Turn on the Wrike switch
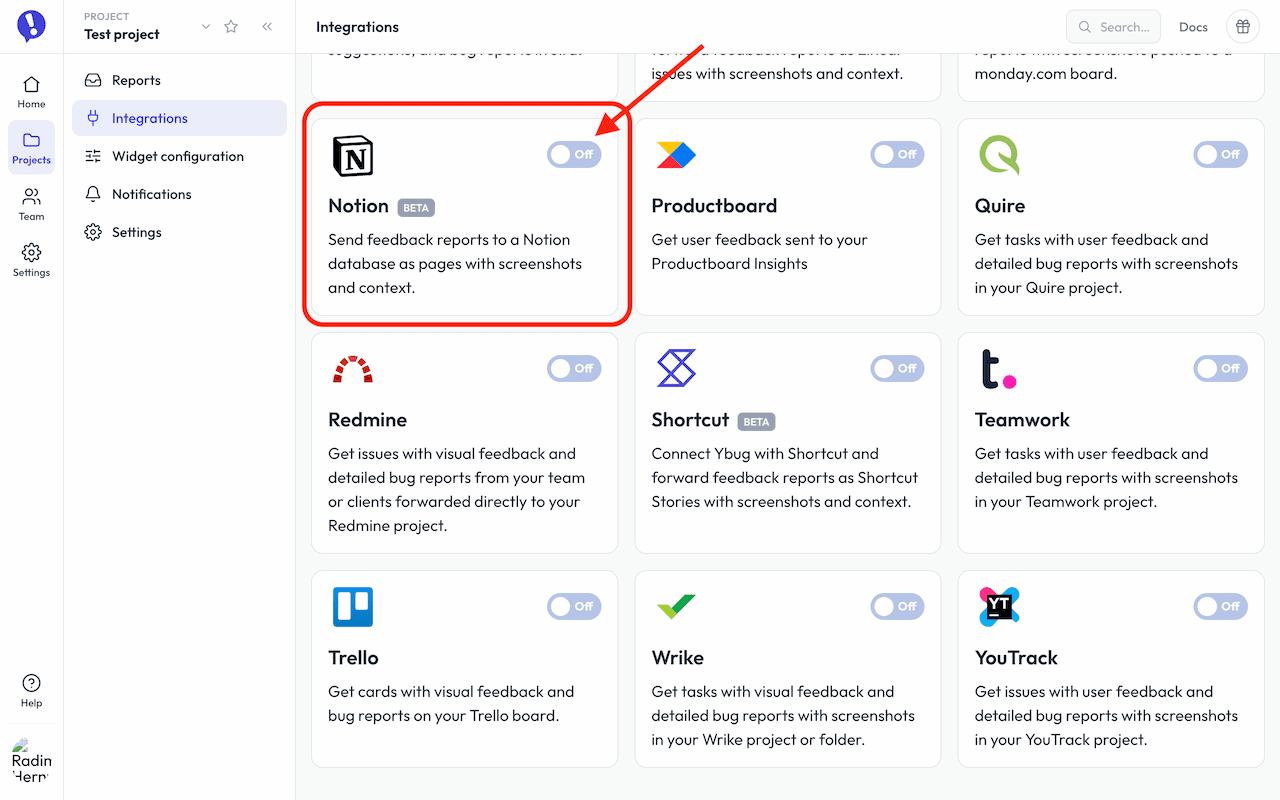1280x800 pixels. click(x=897, y=606)
